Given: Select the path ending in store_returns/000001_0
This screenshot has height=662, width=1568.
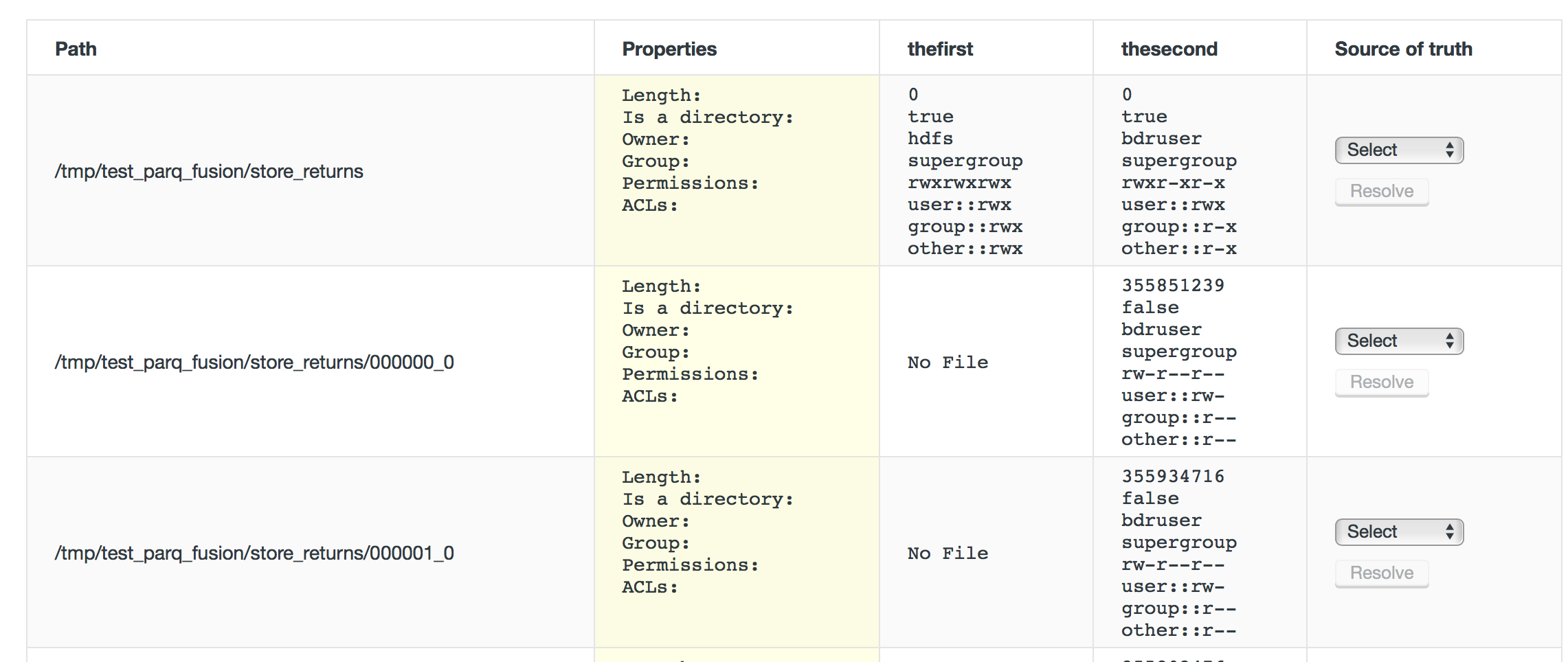Looking at the screenshot, I should point(254,553).
